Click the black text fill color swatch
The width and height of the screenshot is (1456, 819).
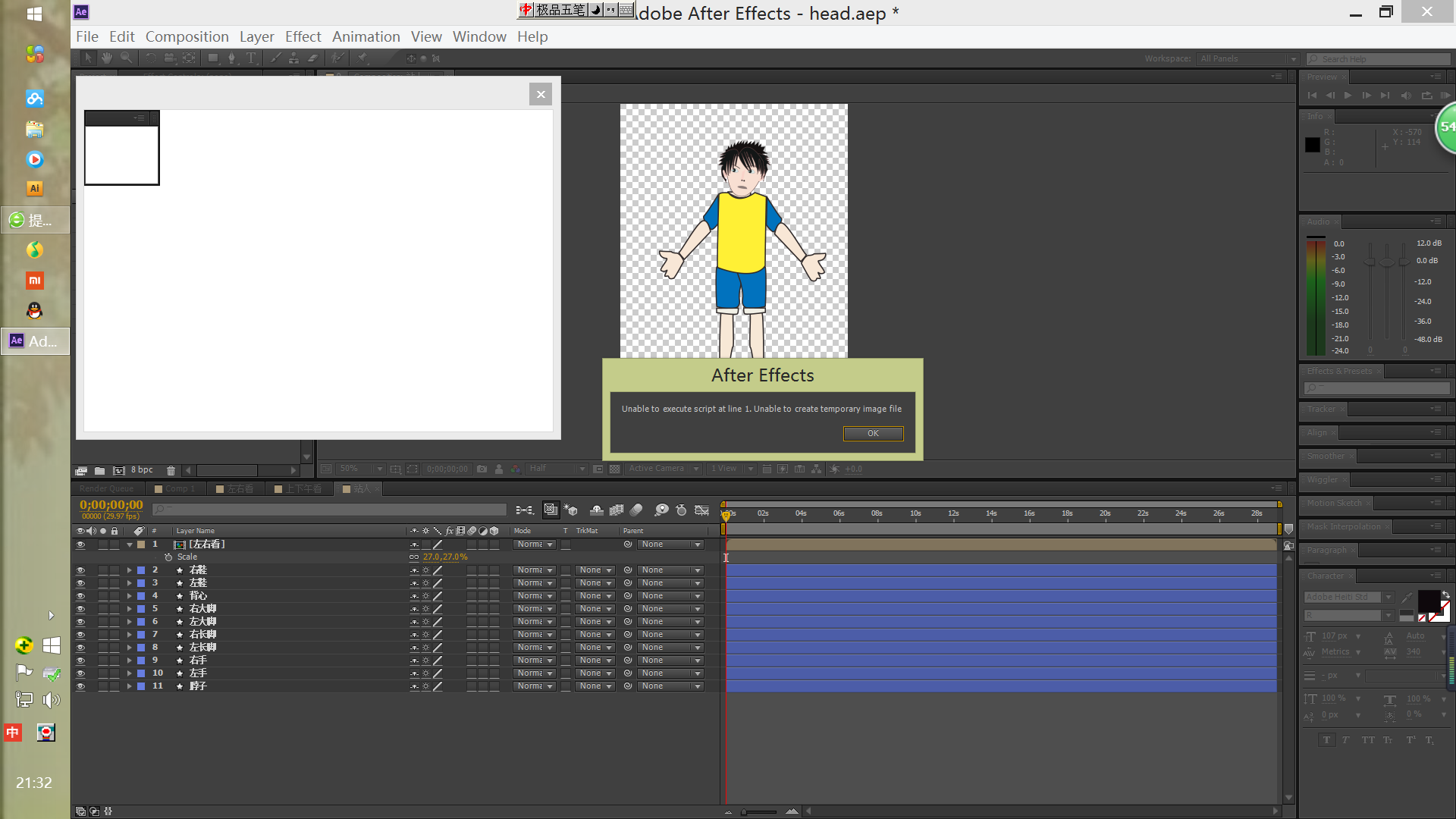(x=1428, y=601)
